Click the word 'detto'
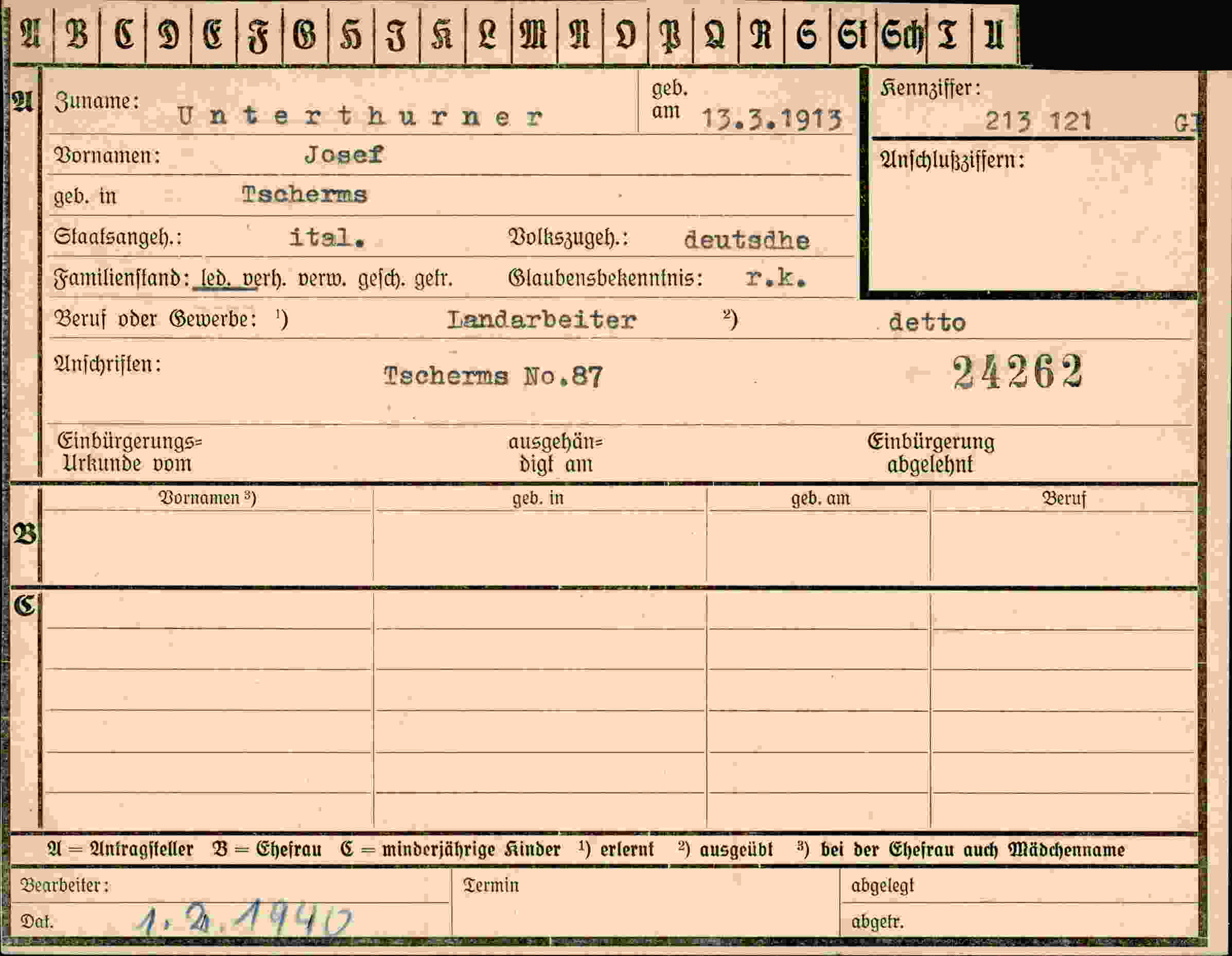This screenshot has height=956, width=1232. tap(927, 322)
